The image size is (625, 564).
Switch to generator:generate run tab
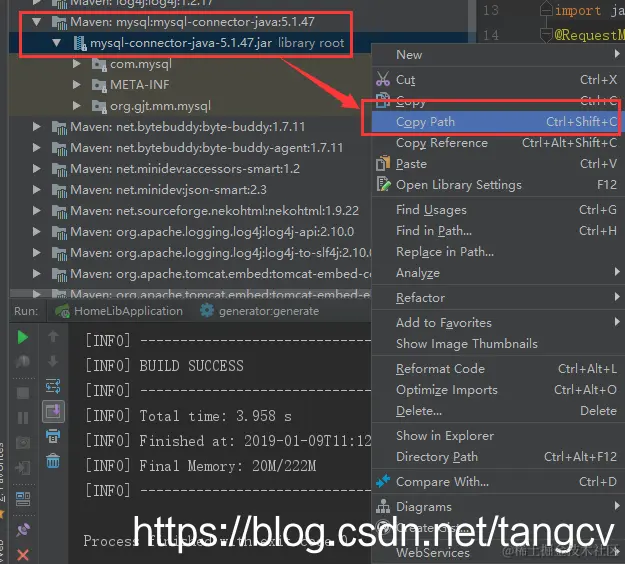(x=259, y=311)
